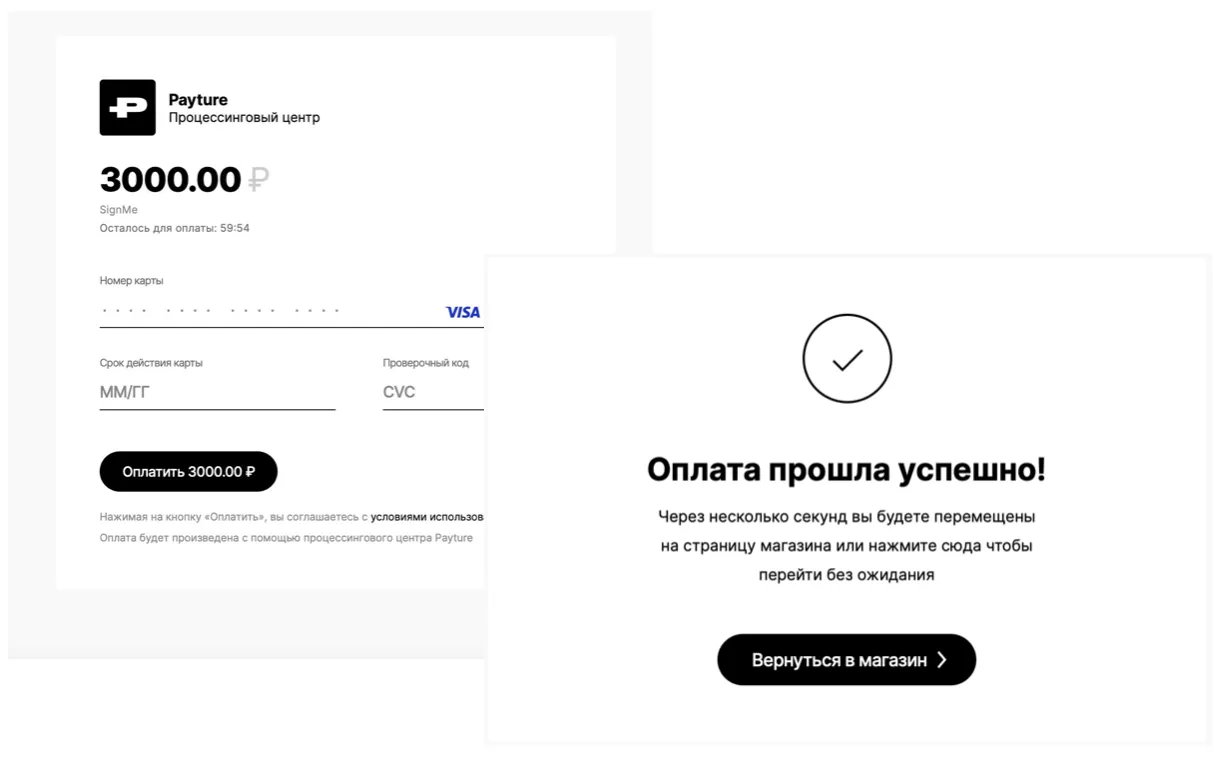Click the grey ruble sign beside the amount
Screen dimensions: 1226x760
(258, 180)
